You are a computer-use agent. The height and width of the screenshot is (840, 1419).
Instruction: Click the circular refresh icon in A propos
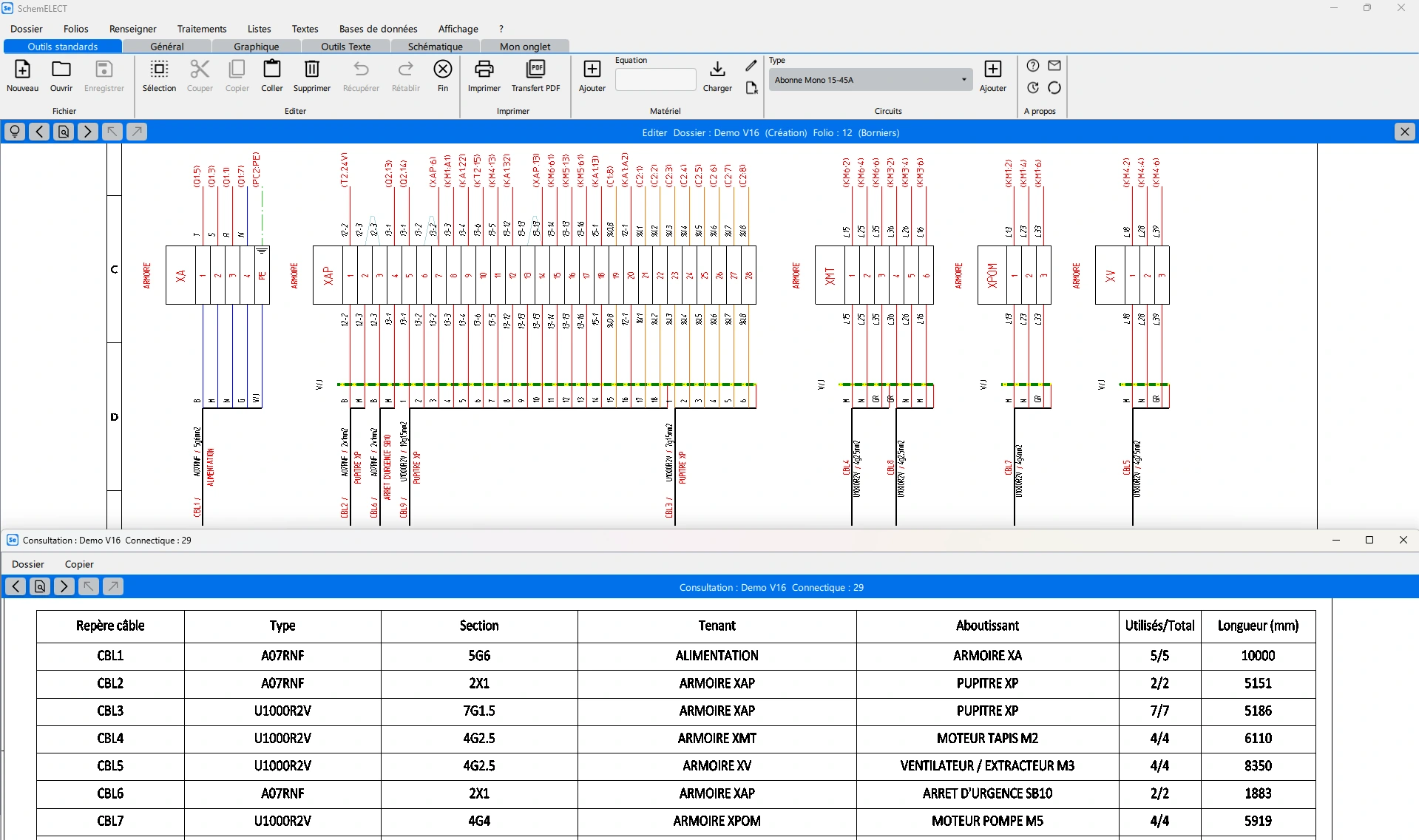(x=1054, y=88)
